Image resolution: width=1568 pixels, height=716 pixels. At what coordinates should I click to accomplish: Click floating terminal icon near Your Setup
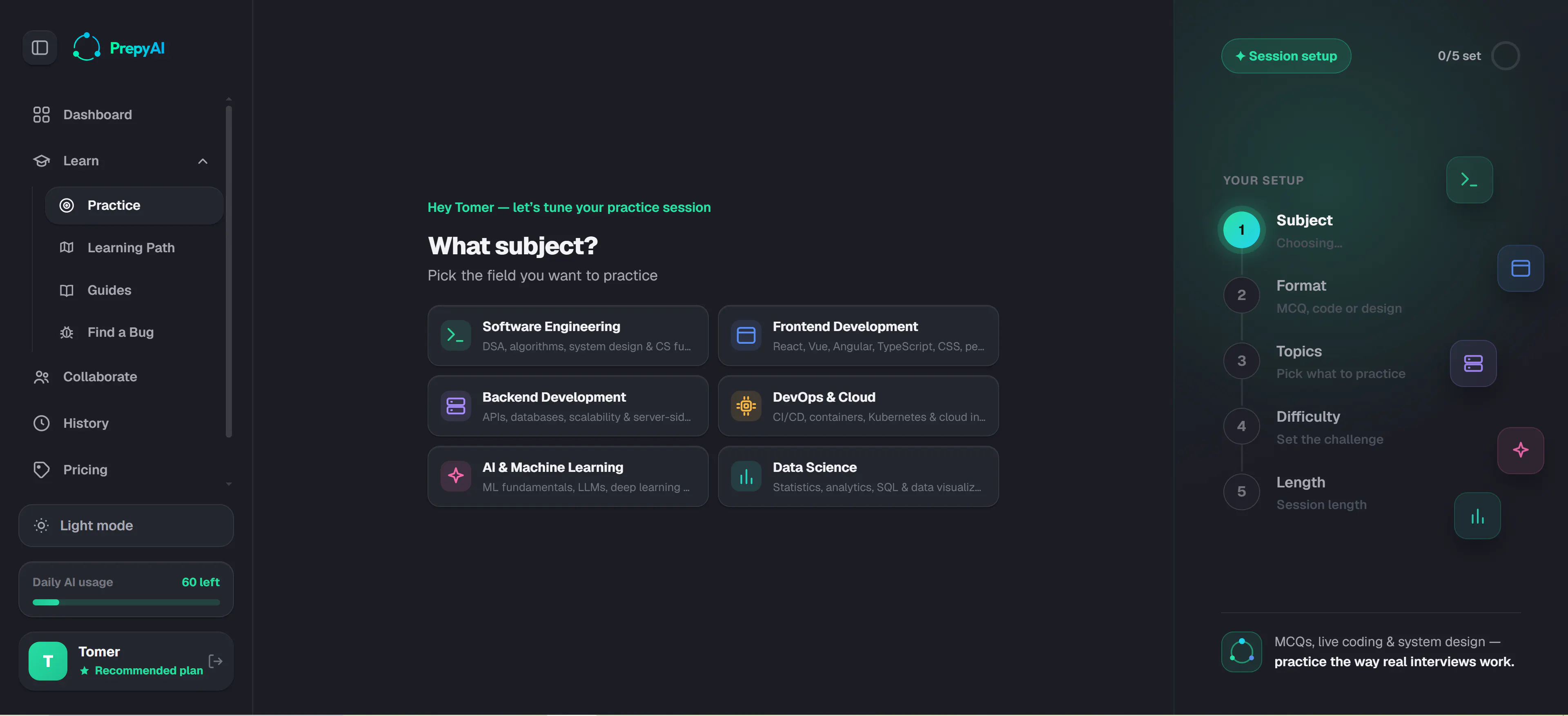coord(1470,180)
